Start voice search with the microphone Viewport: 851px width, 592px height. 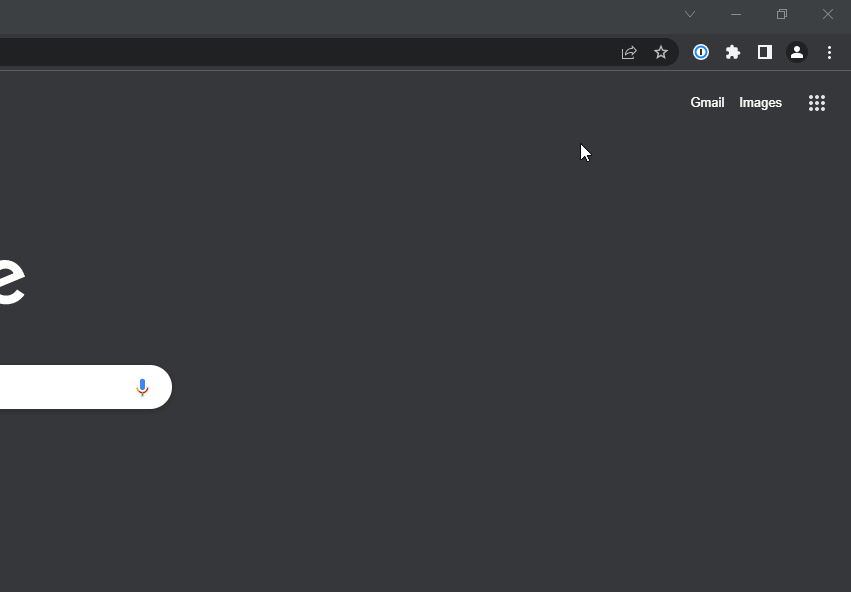point(142,387)
